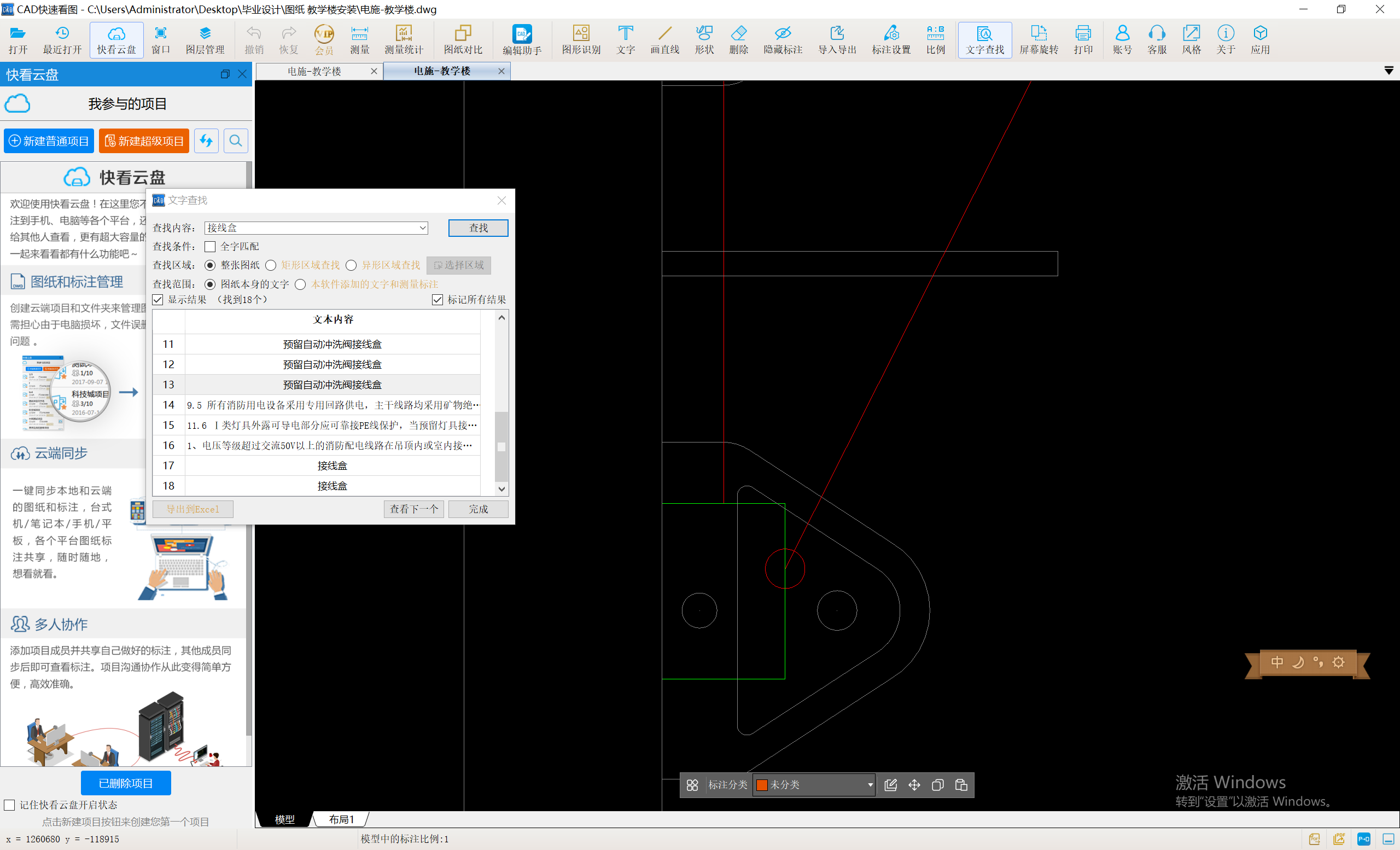Click 新建普通项目 button
Image resolution: width=1400 pixels, height=850 pixels.
49,141
